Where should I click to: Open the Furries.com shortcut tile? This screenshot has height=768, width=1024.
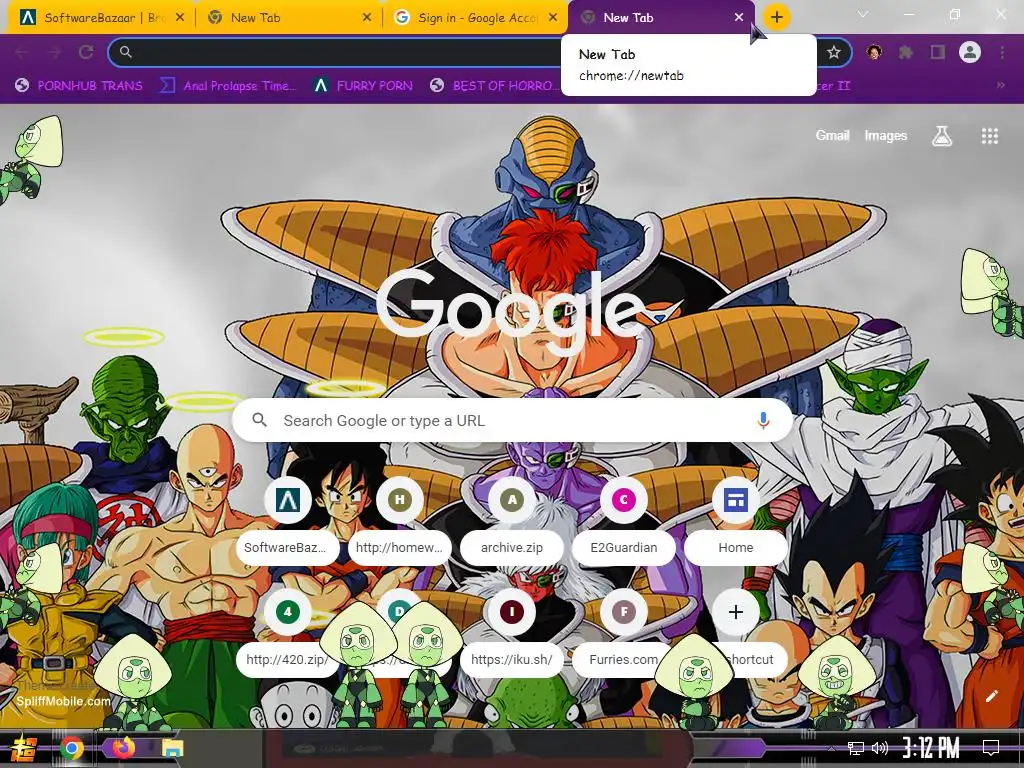click(624, 632)
